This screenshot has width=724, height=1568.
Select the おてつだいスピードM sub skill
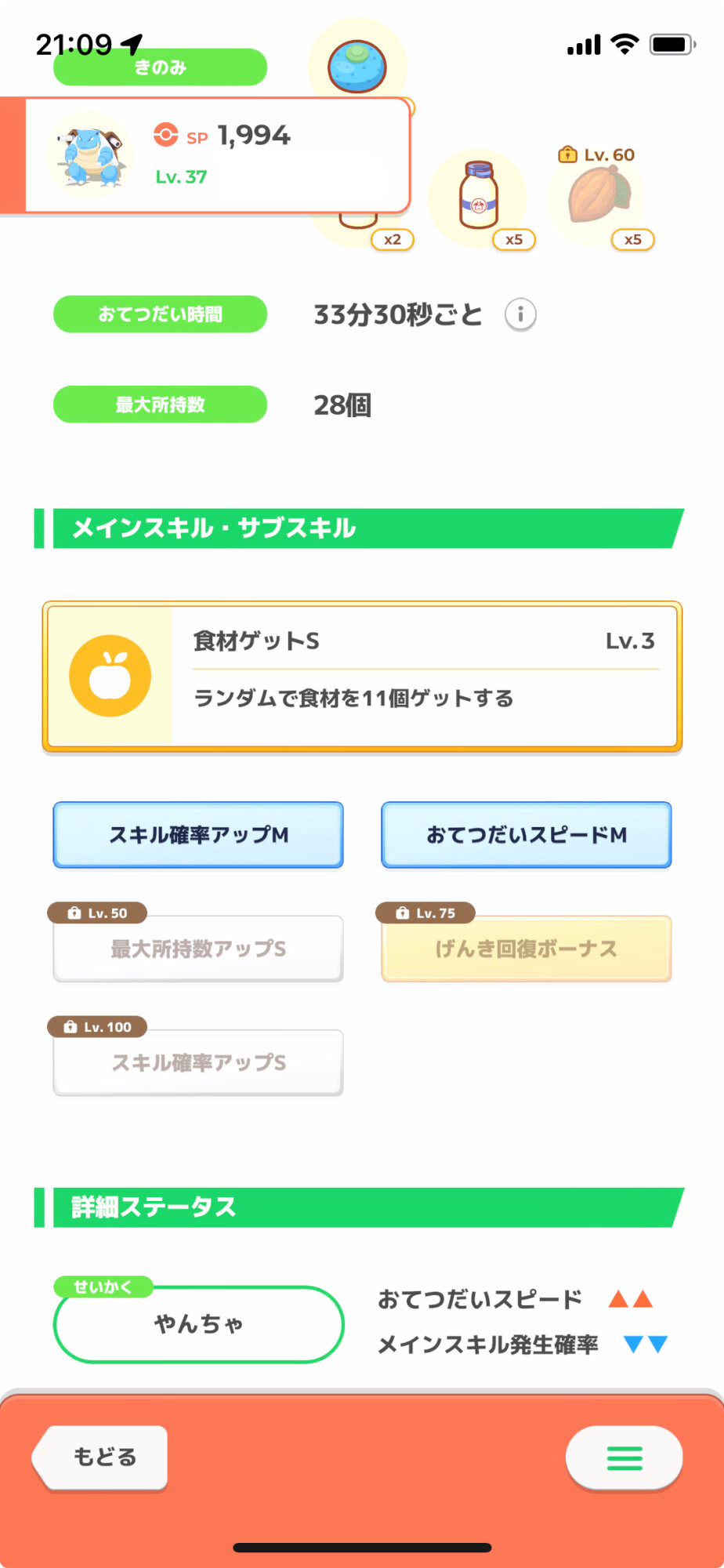point(527,835)
